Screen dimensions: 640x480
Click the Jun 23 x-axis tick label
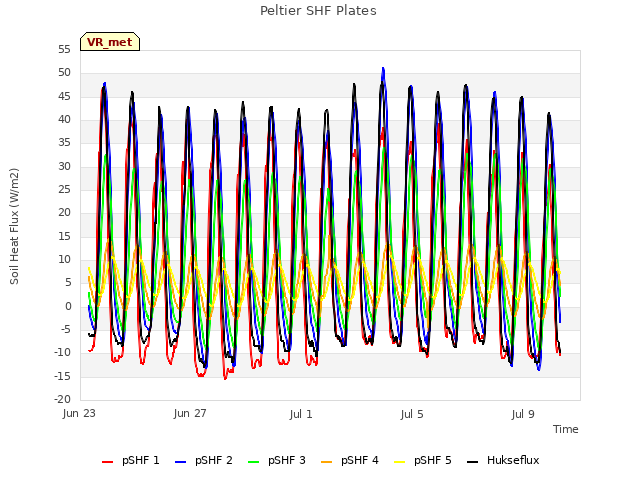(x=79, y=414)
